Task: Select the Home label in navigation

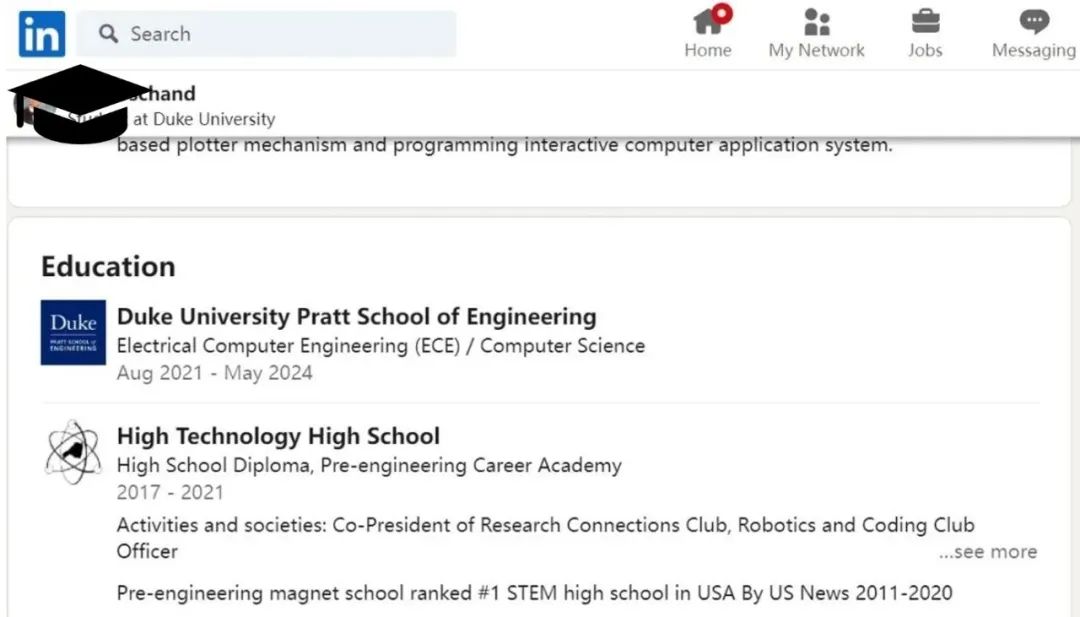Action: [x=707, y=50]
